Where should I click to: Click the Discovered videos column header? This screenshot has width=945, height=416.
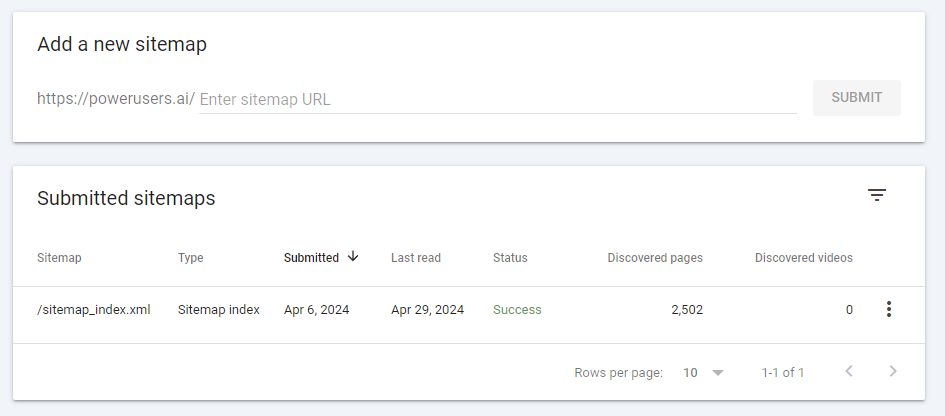(x=804, y=258)
